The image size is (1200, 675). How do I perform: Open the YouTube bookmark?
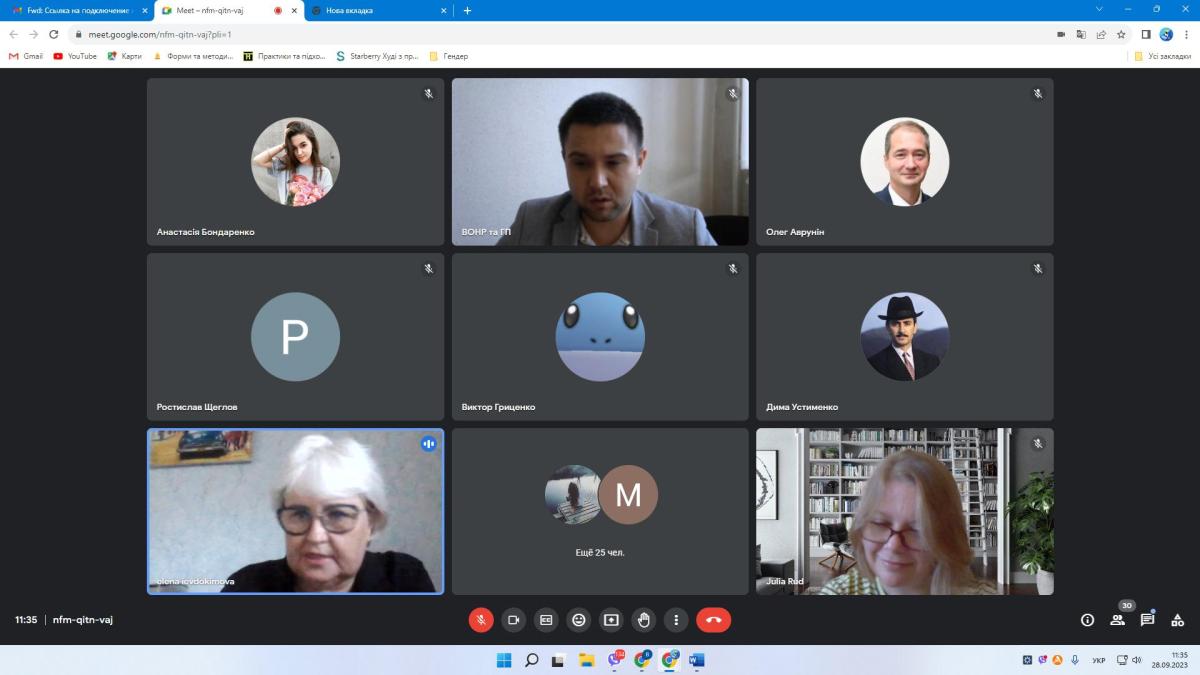pos(75,56)
